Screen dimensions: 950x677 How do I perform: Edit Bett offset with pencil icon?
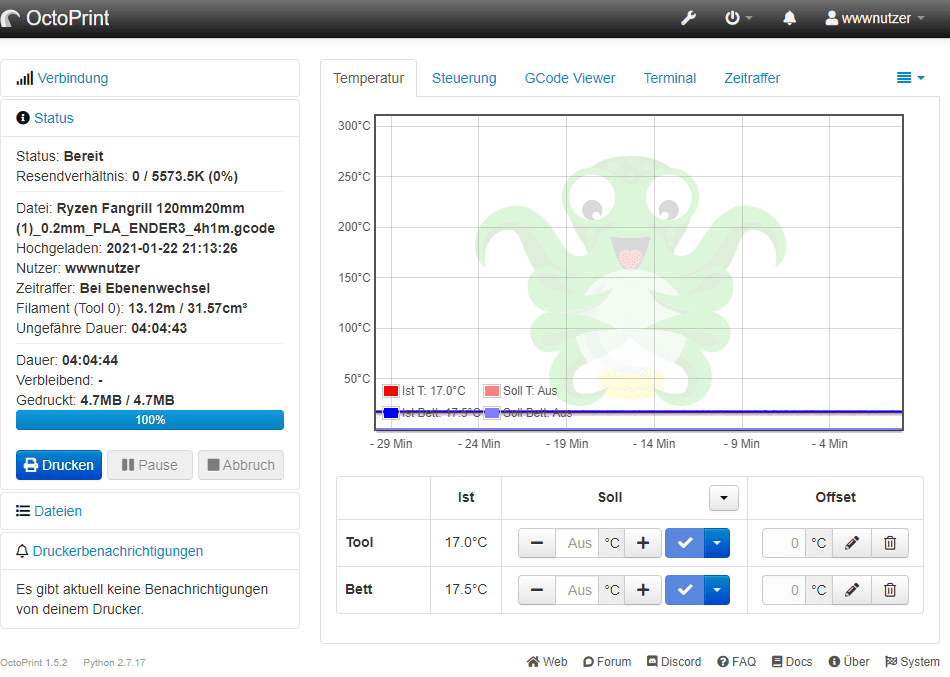[x=852, y=590]
